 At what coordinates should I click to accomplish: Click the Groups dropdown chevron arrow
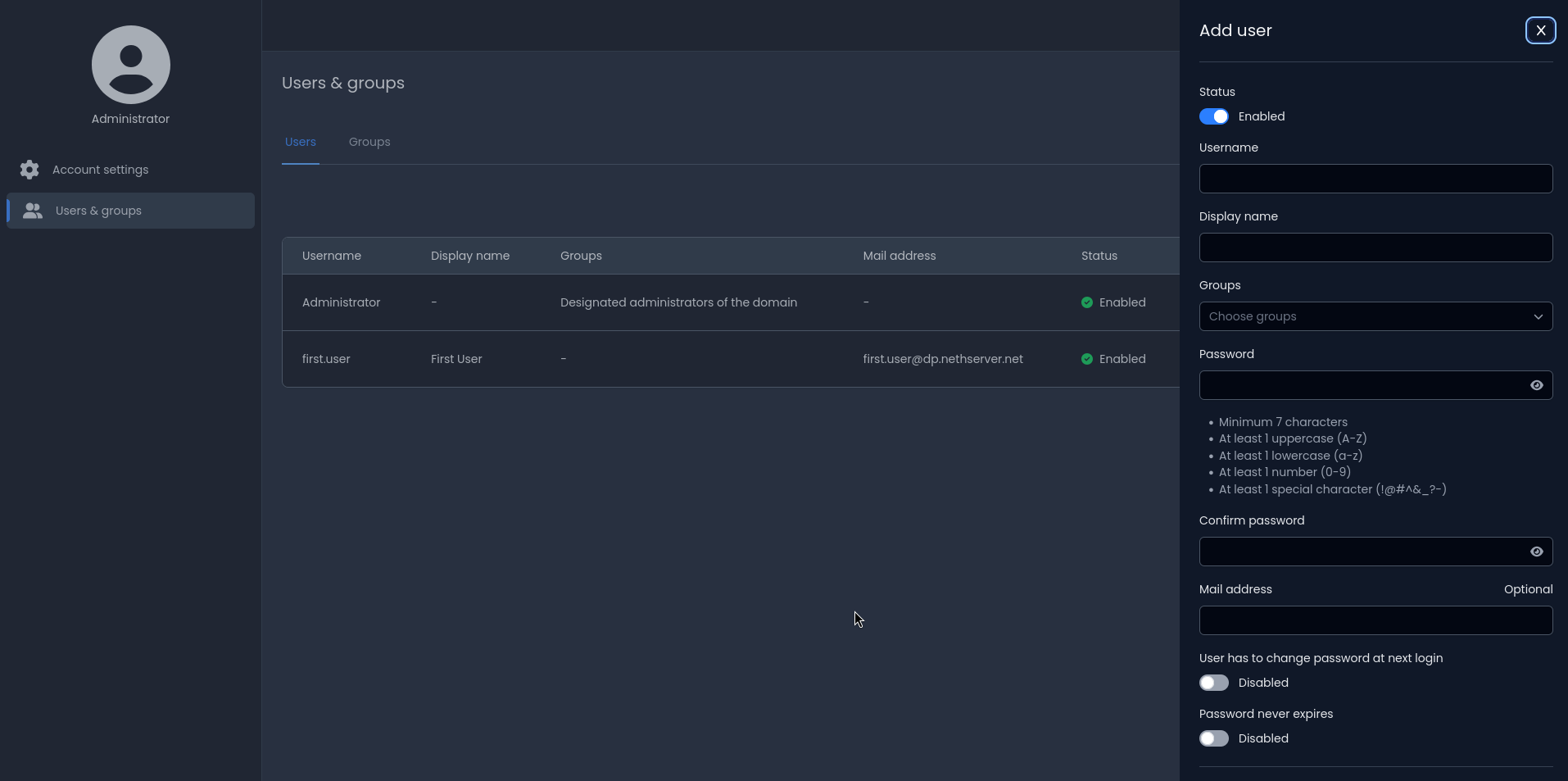(1538, 316)
